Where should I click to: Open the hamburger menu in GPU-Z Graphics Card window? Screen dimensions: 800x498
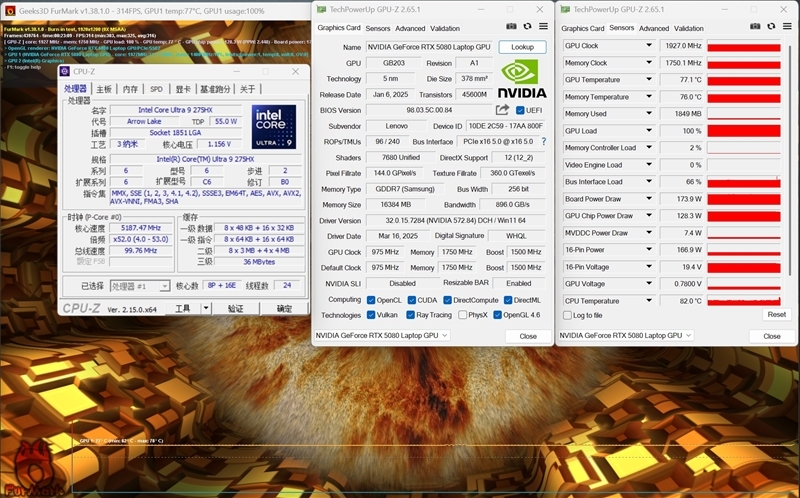[543, 26]
